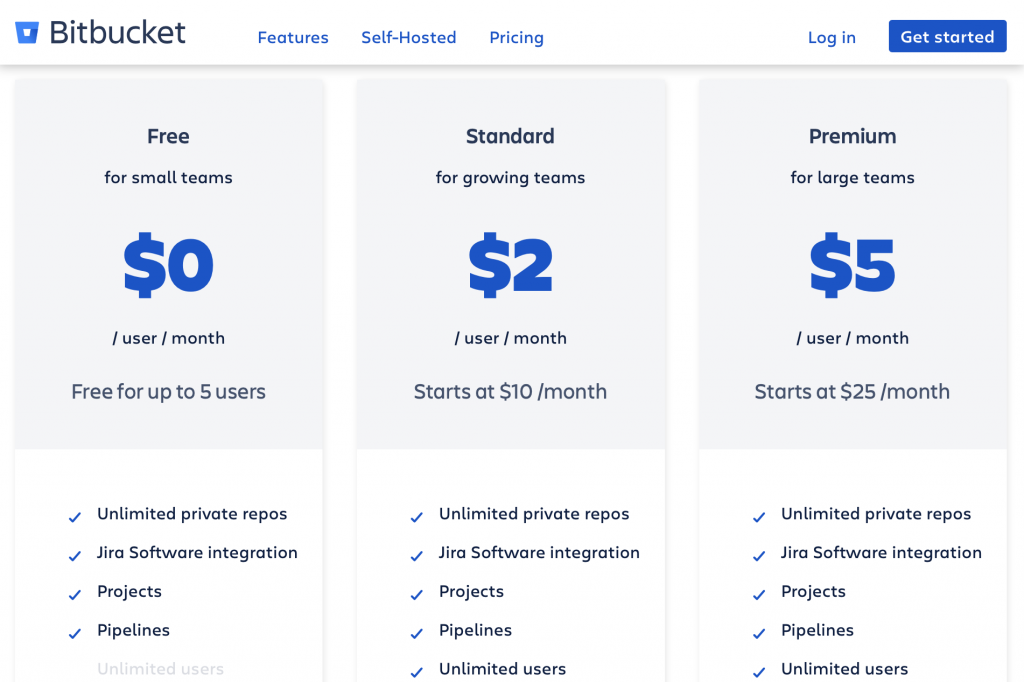Select the Free plan heading
Screen dimensions: 1024x682
coord(168,137)
